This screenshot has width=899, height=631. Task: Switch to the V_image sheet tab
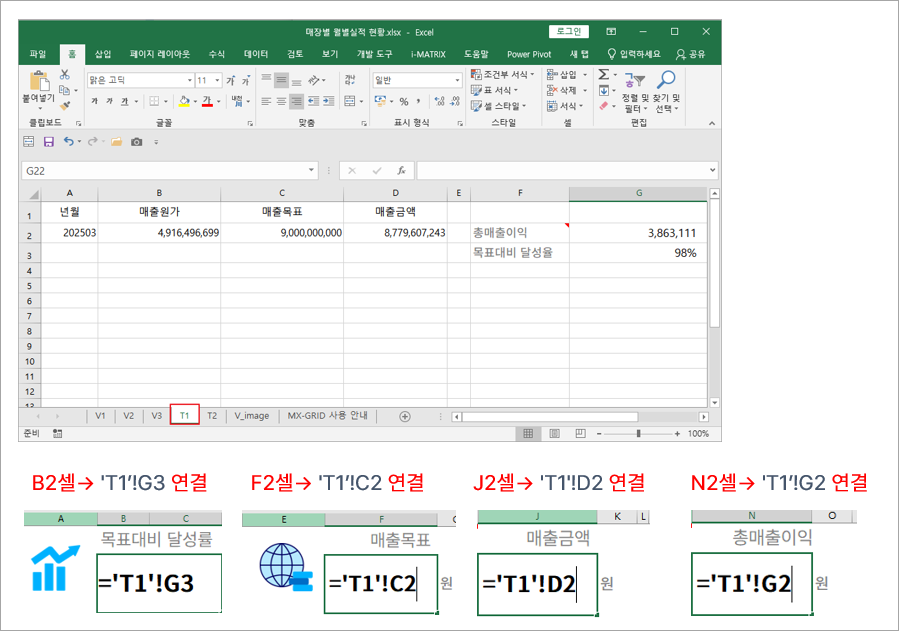252,416
